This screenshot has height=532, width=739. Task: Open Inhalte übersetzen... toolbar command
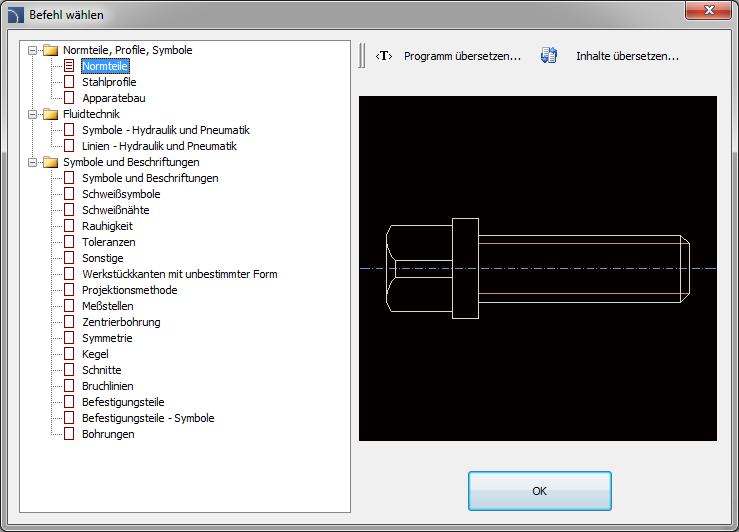(627, 57)
